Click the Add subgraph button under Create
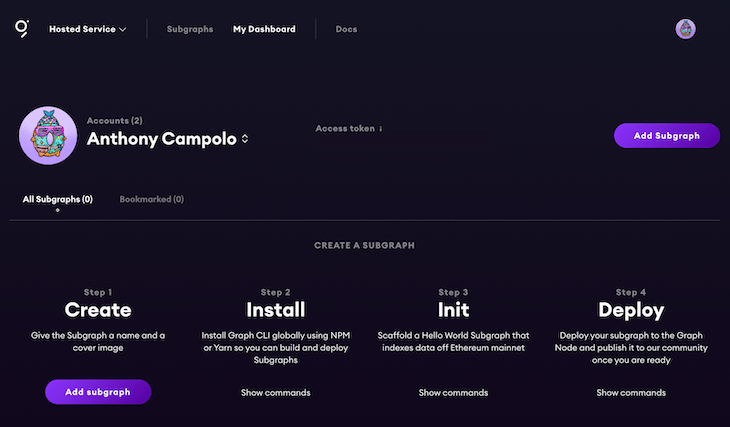Image resolution: width=730 pixels, height=427 pixels. click(x=98, y=392)
